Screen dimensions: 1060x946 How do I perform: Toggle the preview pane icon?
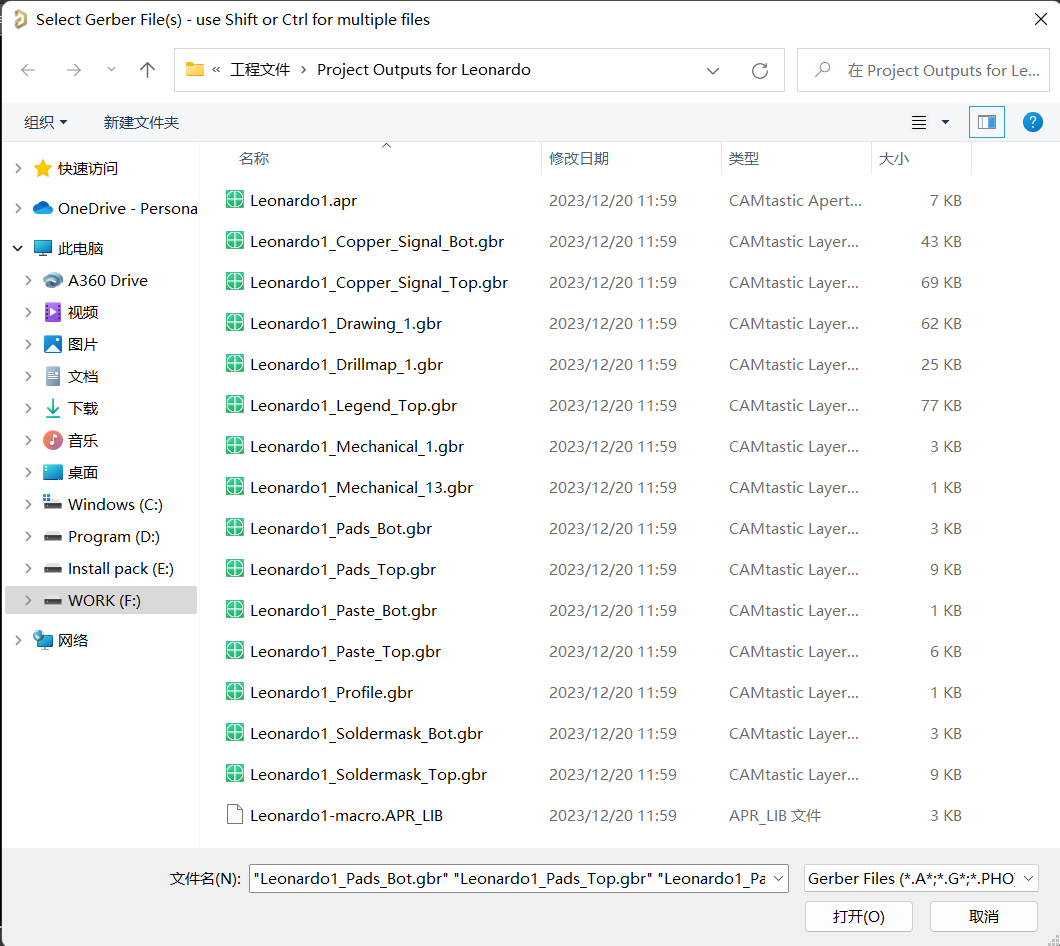tap(986, 122)
